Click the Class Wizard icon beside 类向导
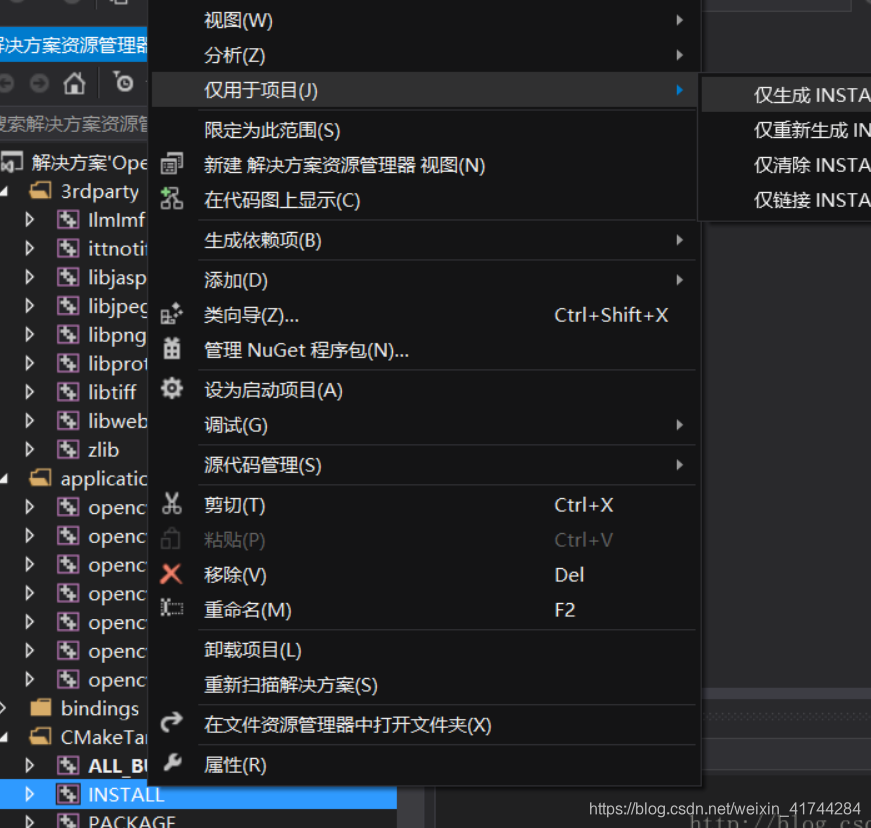Viewport: 871px width, 828px height. pos(171,314)
